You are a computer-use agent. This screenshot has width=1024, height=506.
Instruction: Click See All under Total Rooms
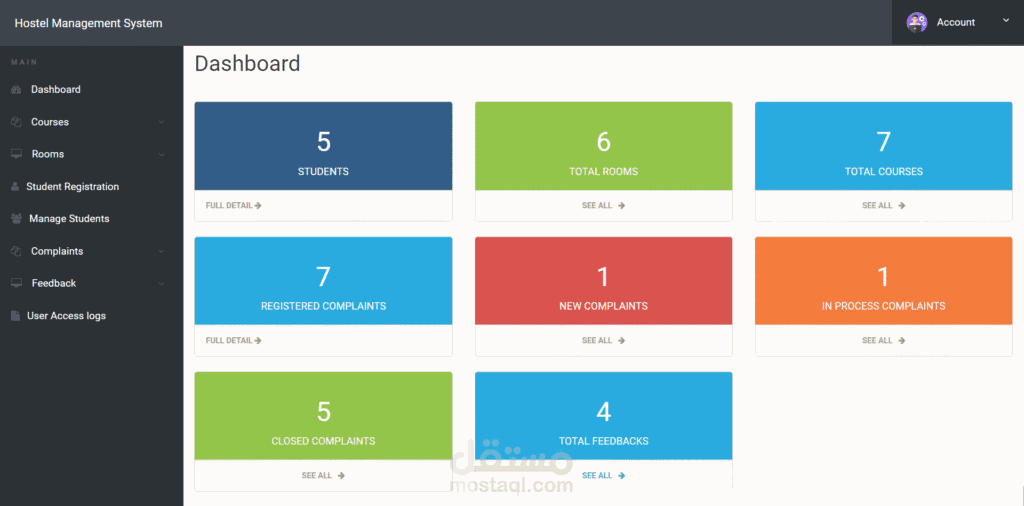pyautogui.click(x=597, y=205)
